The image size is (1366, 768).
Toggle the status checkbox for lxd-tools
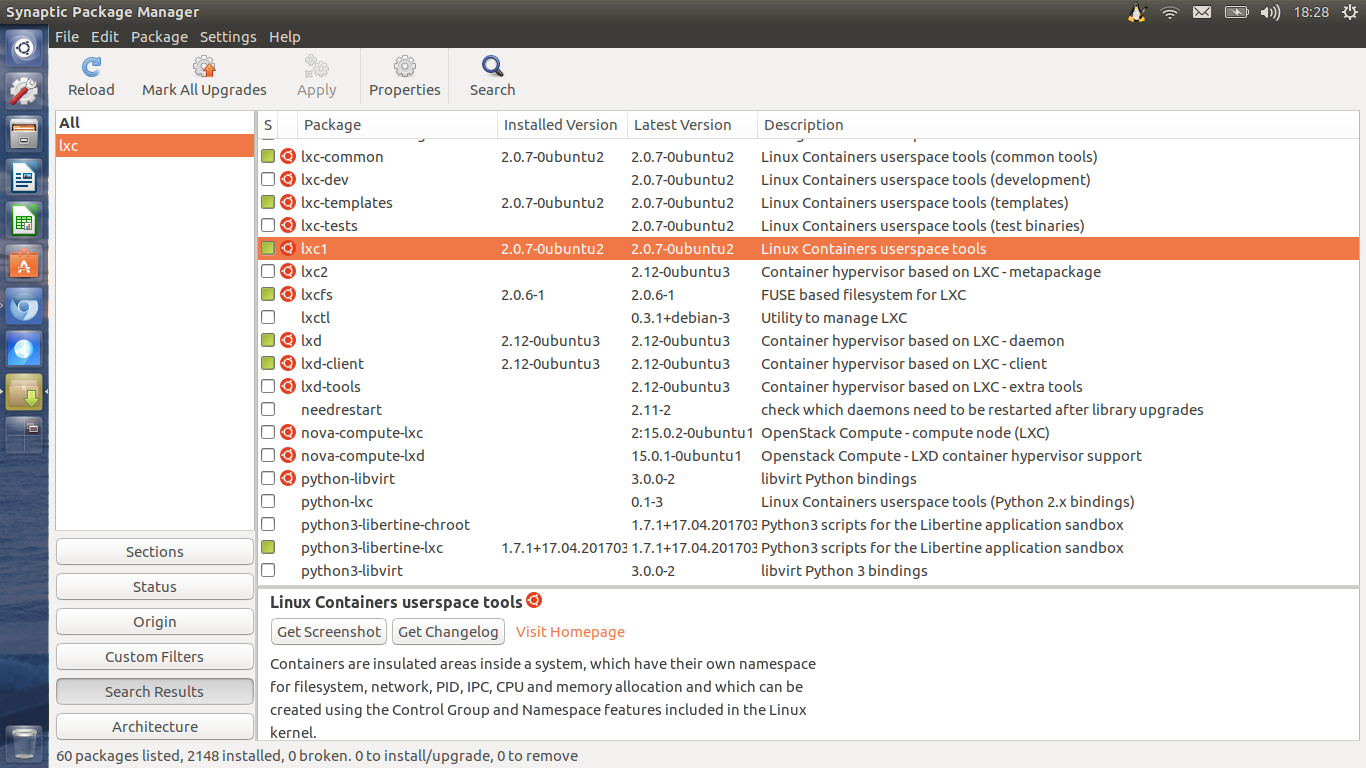[268, 386]
